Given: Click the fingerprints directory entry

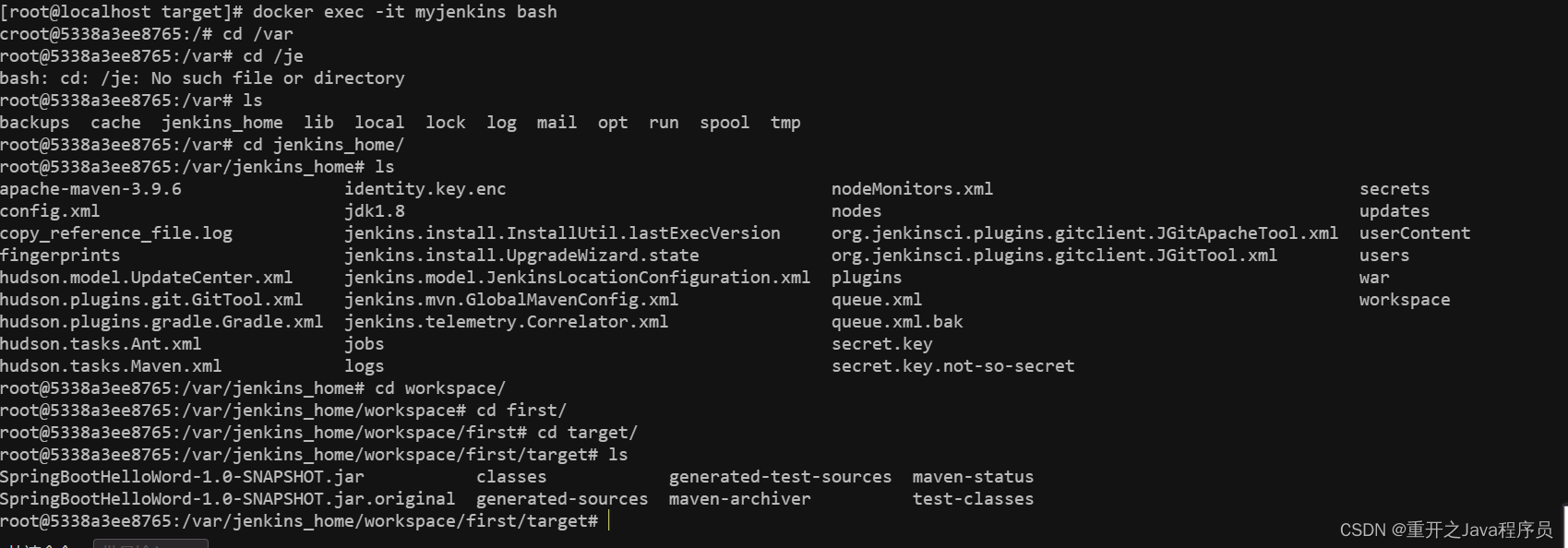Looking at the screenshot, I should 60,256.
